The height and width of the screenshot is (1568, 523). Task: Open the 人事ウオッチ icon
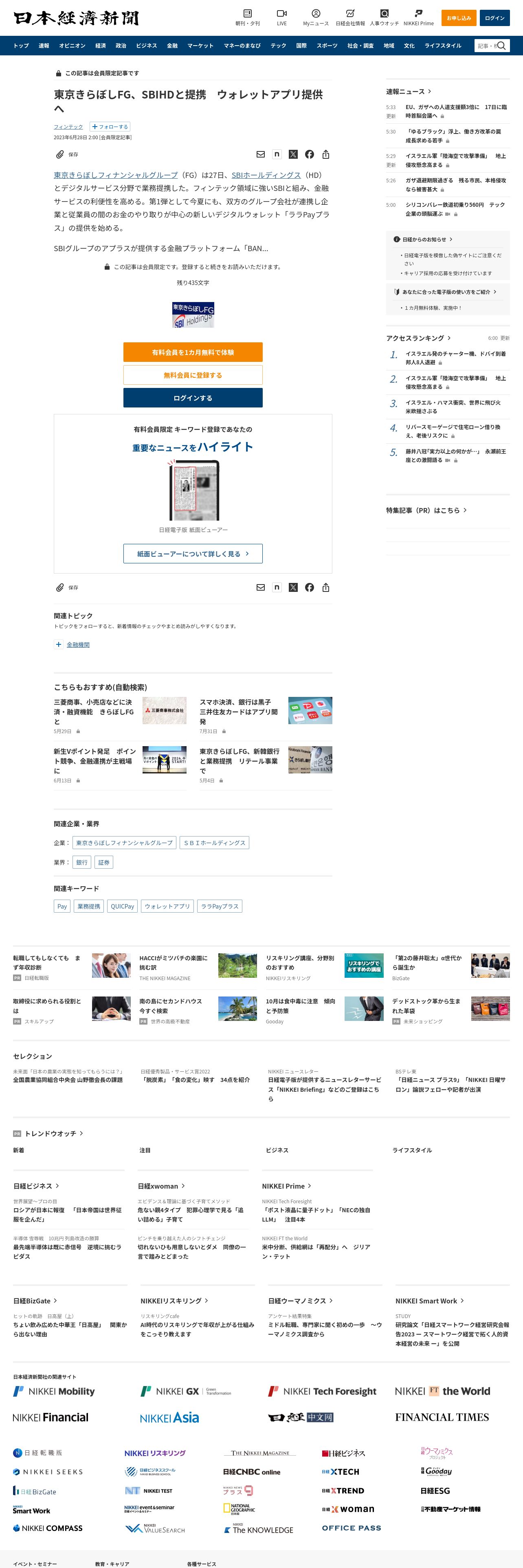coord(384,13)
